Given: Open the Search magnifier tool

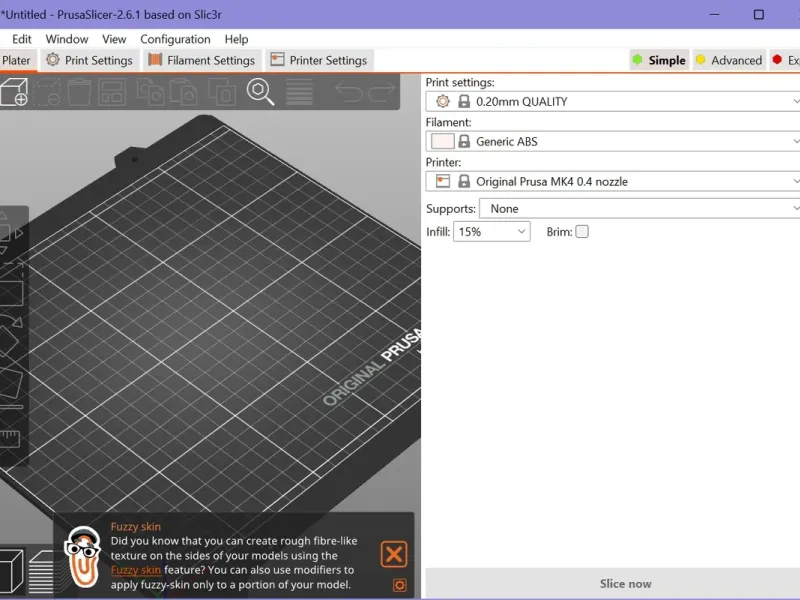Looking at the screenshot, I should coord(260,92).
